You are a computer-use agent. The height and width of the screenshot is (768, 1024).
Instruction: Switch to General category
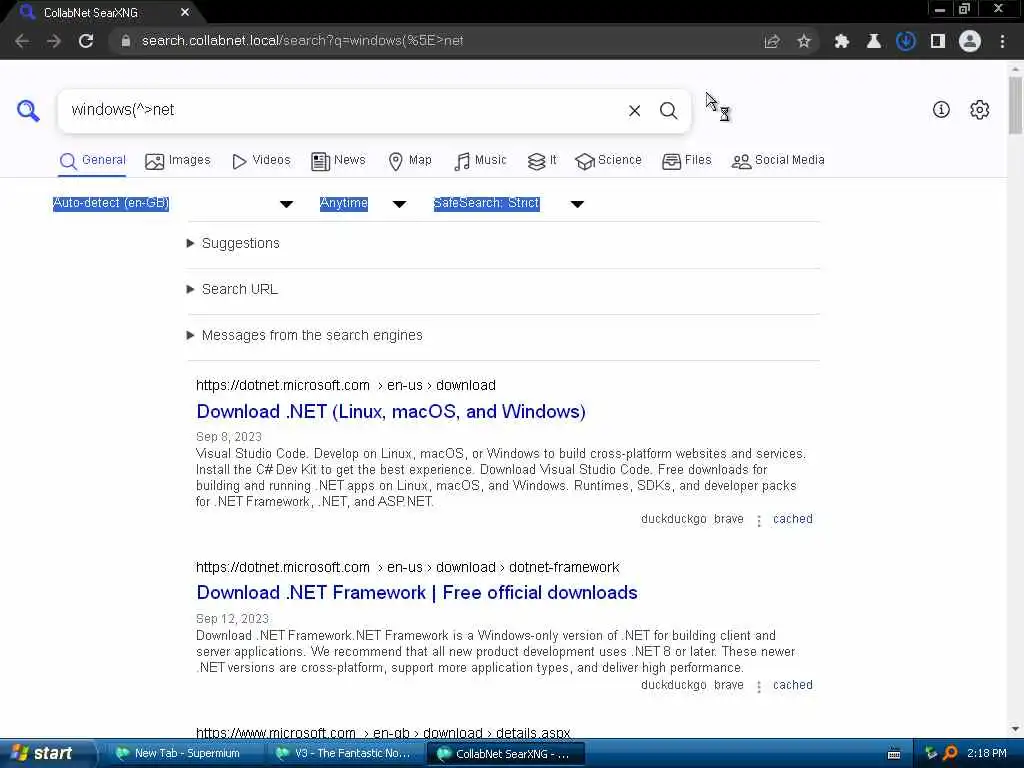[92, 161]
